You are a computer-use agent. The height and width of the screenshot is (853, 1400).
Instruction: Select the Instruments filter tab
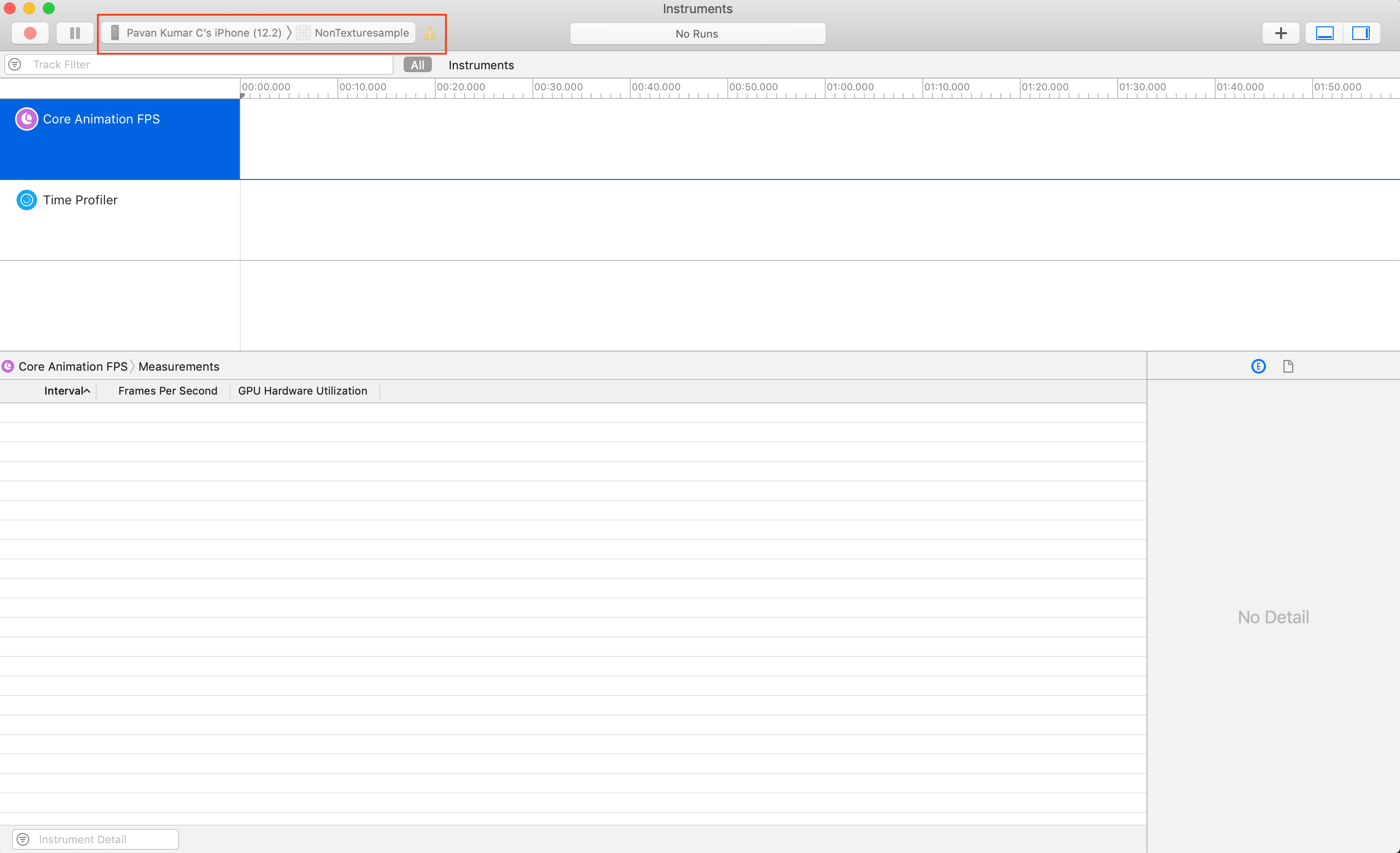coord(481,65)
